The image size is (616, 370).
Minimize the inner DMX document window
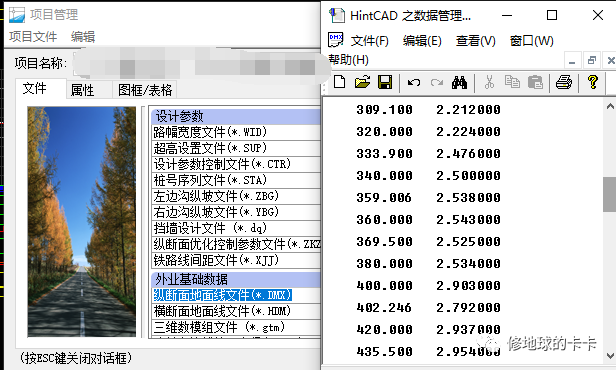pos(572,61)
